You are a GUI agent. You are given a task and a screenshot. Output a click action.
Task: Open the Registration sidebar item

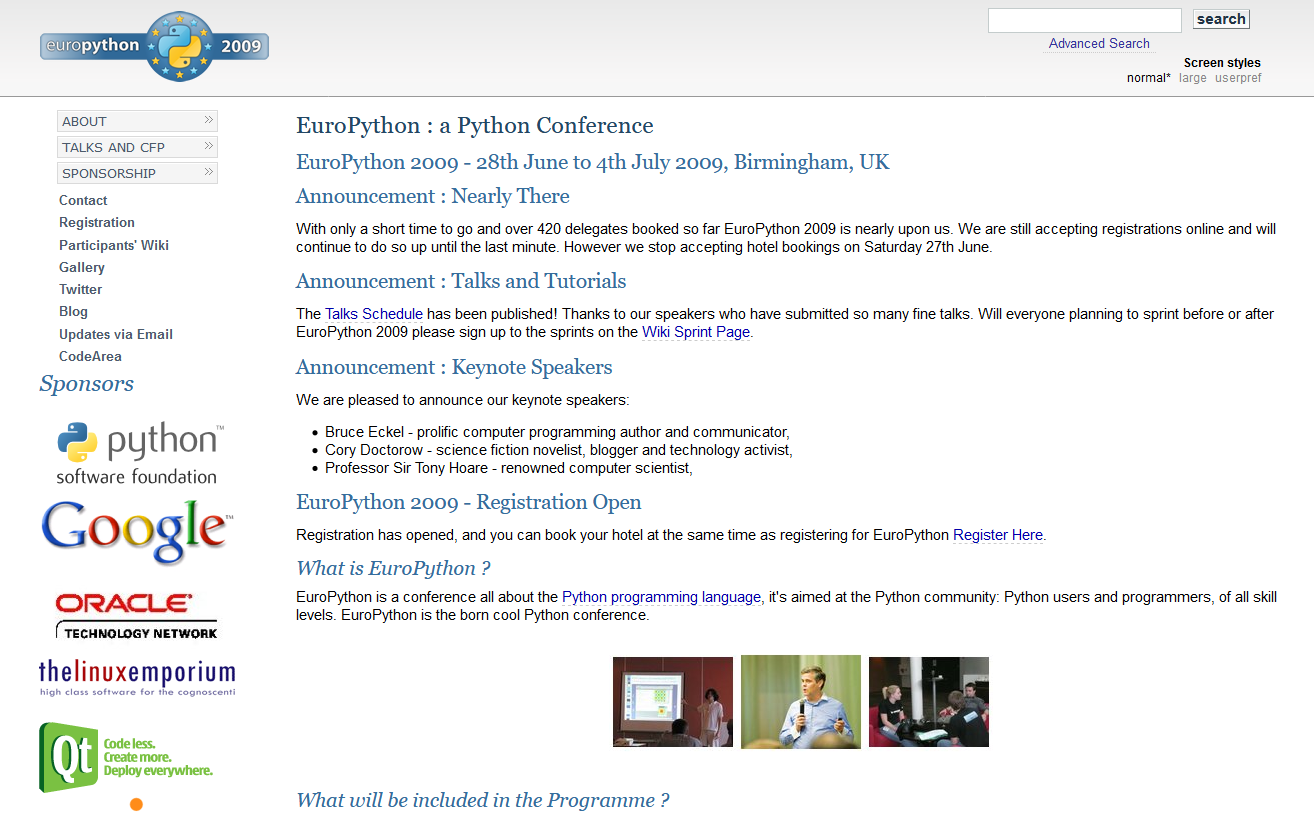click(x=97, y=223)
